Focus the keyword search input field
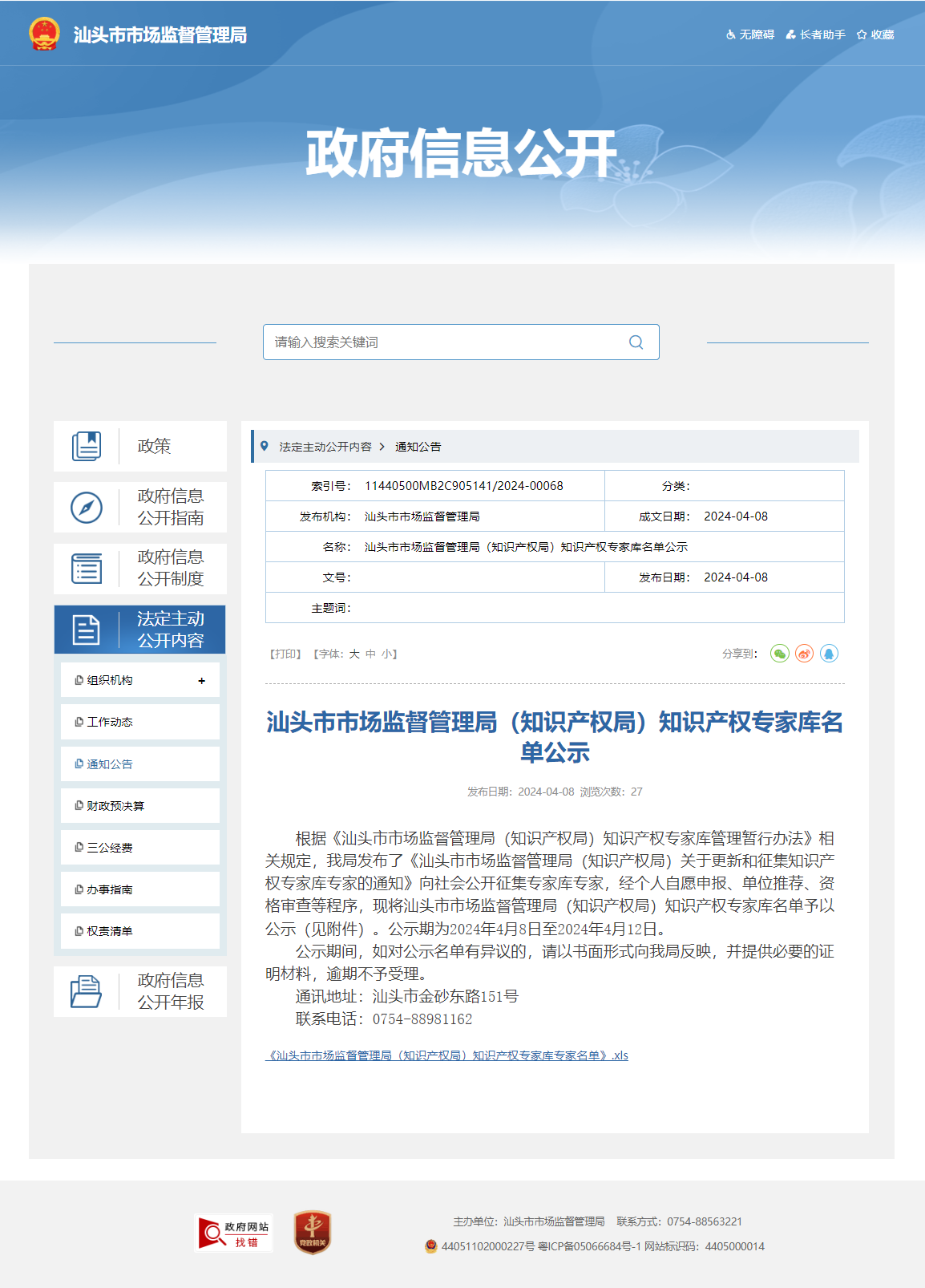Viewport: 925px width, 1288px height. tap(445, 342)
